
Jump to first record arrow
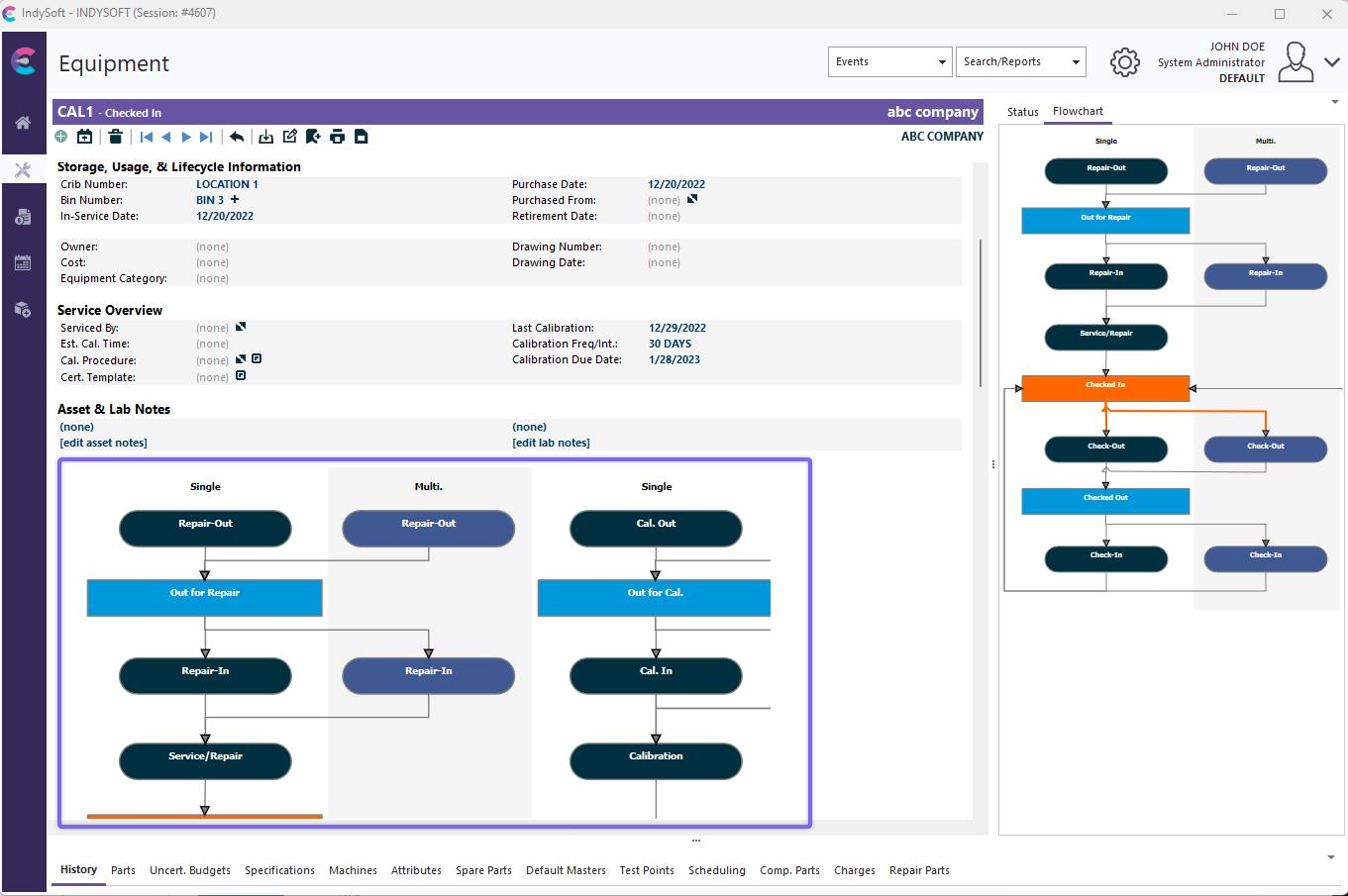147,137
